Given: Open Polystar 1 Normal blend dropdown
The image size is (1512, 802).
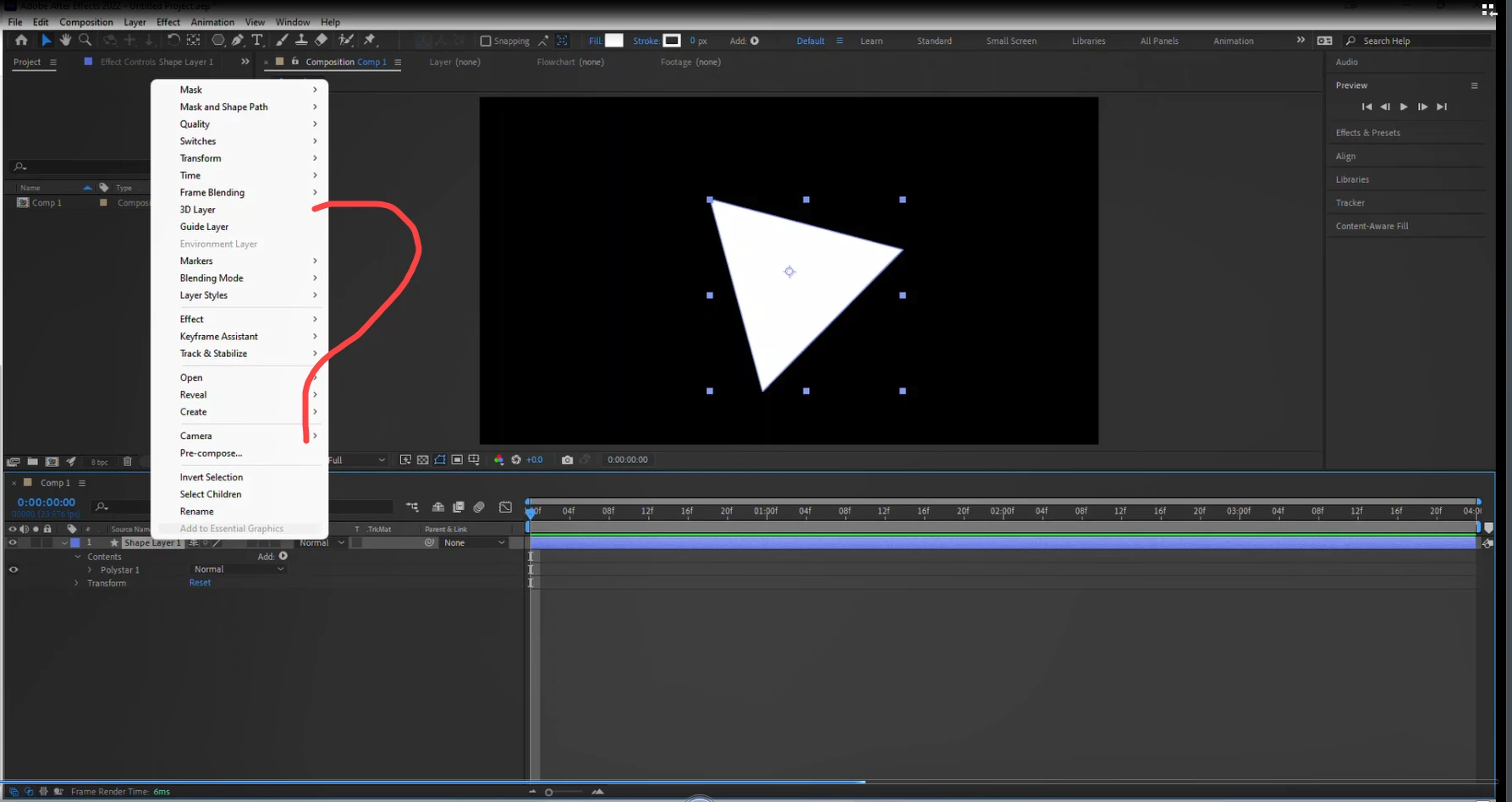Looking at the screenshot, I should [239, 569].
